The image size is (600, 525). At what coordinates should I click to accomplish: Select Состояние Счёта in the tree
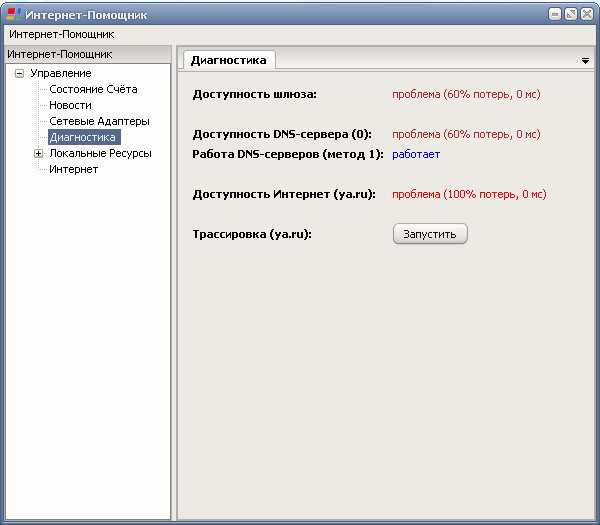coord(93,89)
